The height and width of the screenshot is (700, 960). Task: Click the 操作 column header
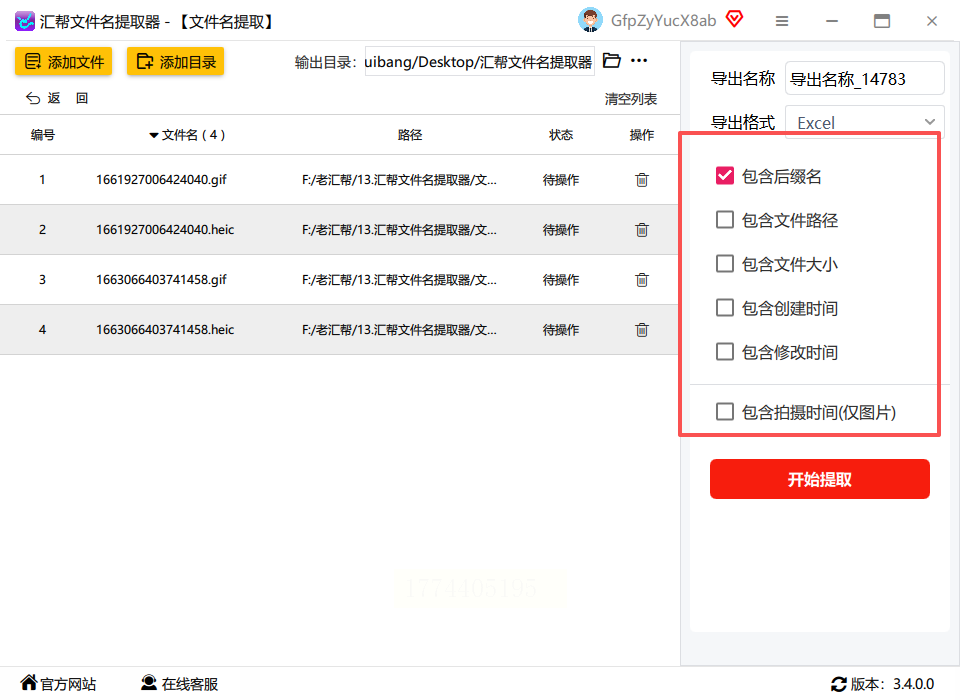(x=642, y=135)
